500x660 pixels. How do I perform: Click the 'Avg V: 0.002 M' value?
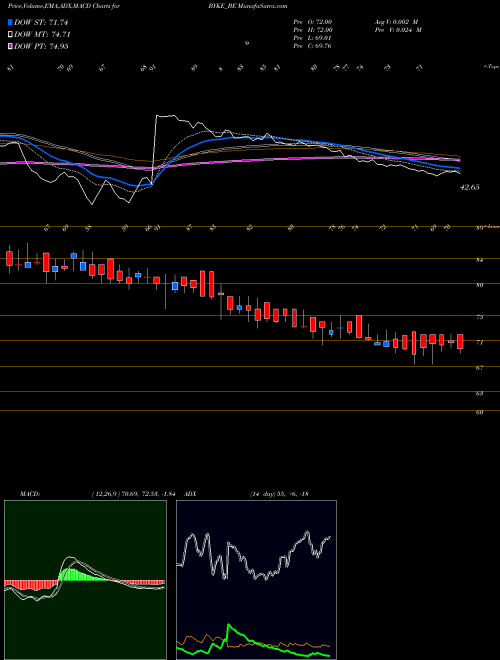click(396, 21)
